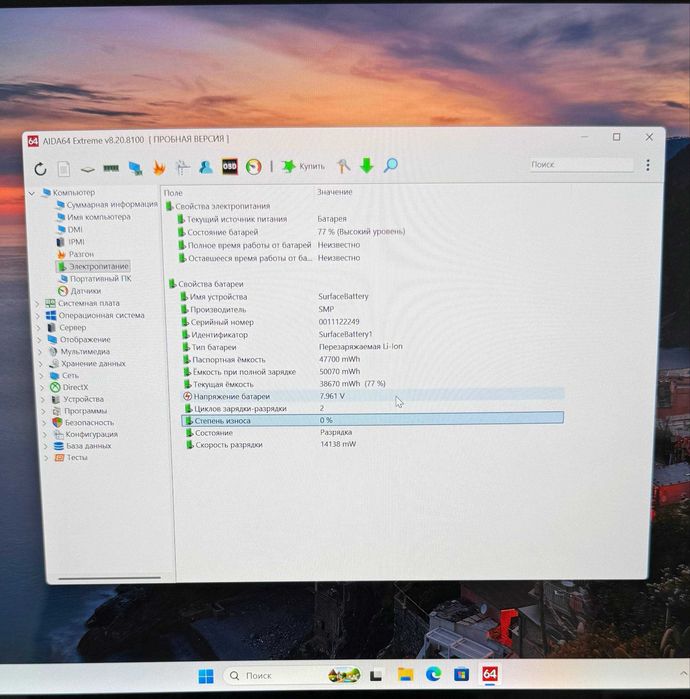Open the sensor gauge panel icon
Image resolution: width=690 pixels, height=699 pixels.
coord(253,167)
